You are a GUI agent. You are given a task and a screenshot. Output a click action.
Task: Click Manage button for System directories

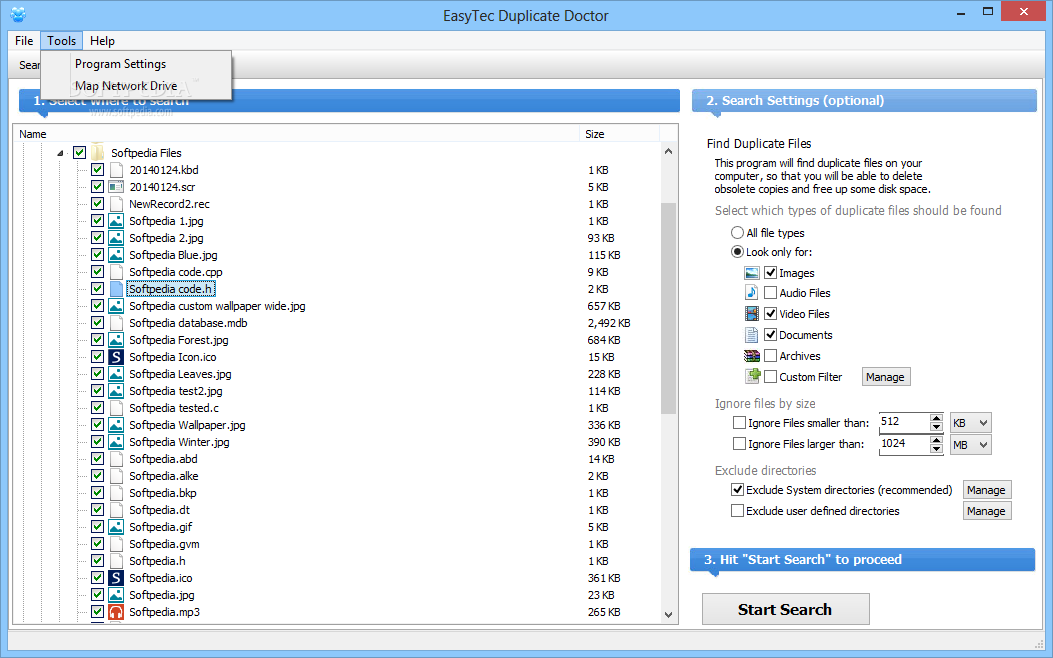point(986,489)
